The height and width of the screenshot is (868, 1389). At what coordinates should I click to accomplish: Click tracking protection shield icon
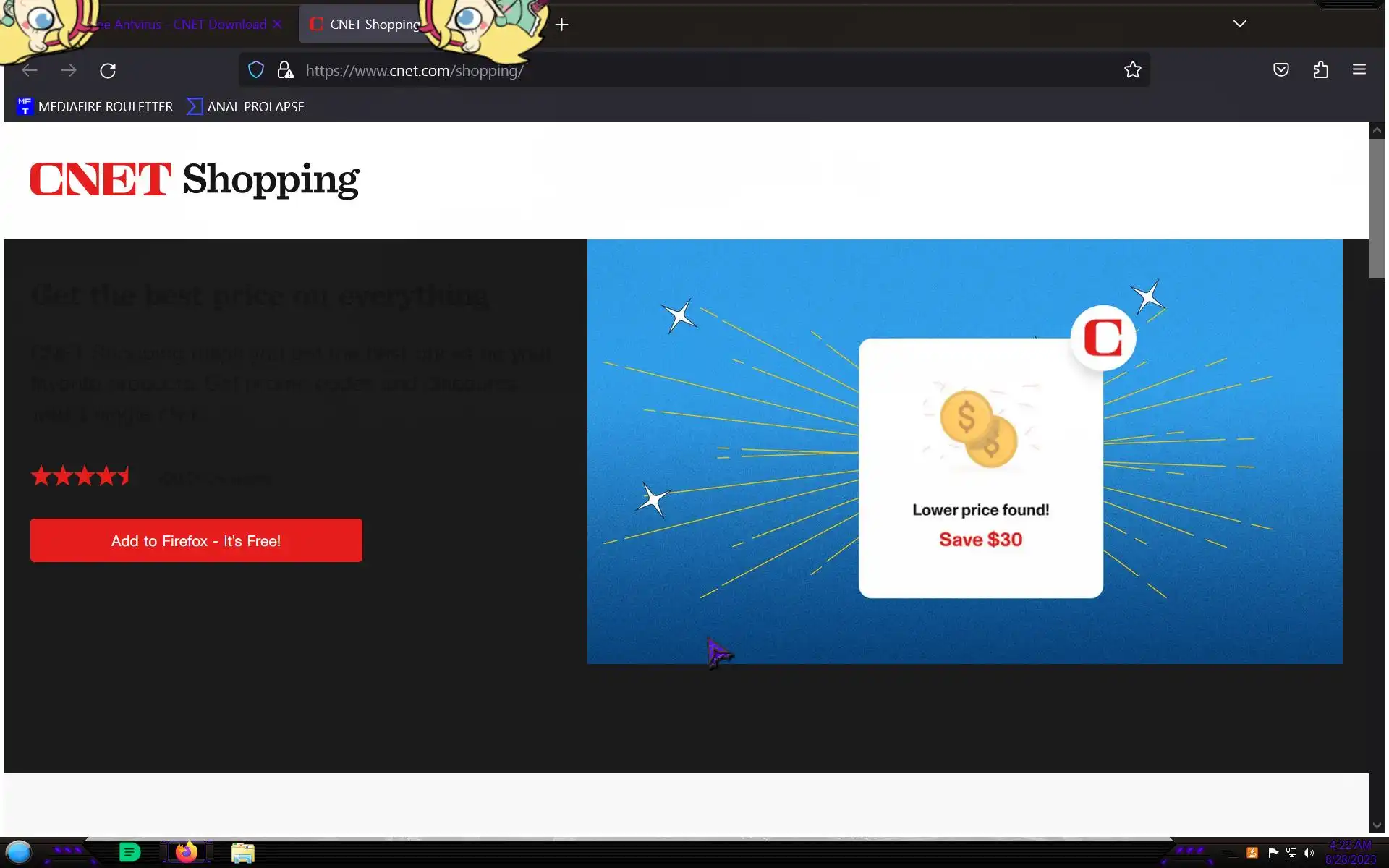tap(256, 70)
